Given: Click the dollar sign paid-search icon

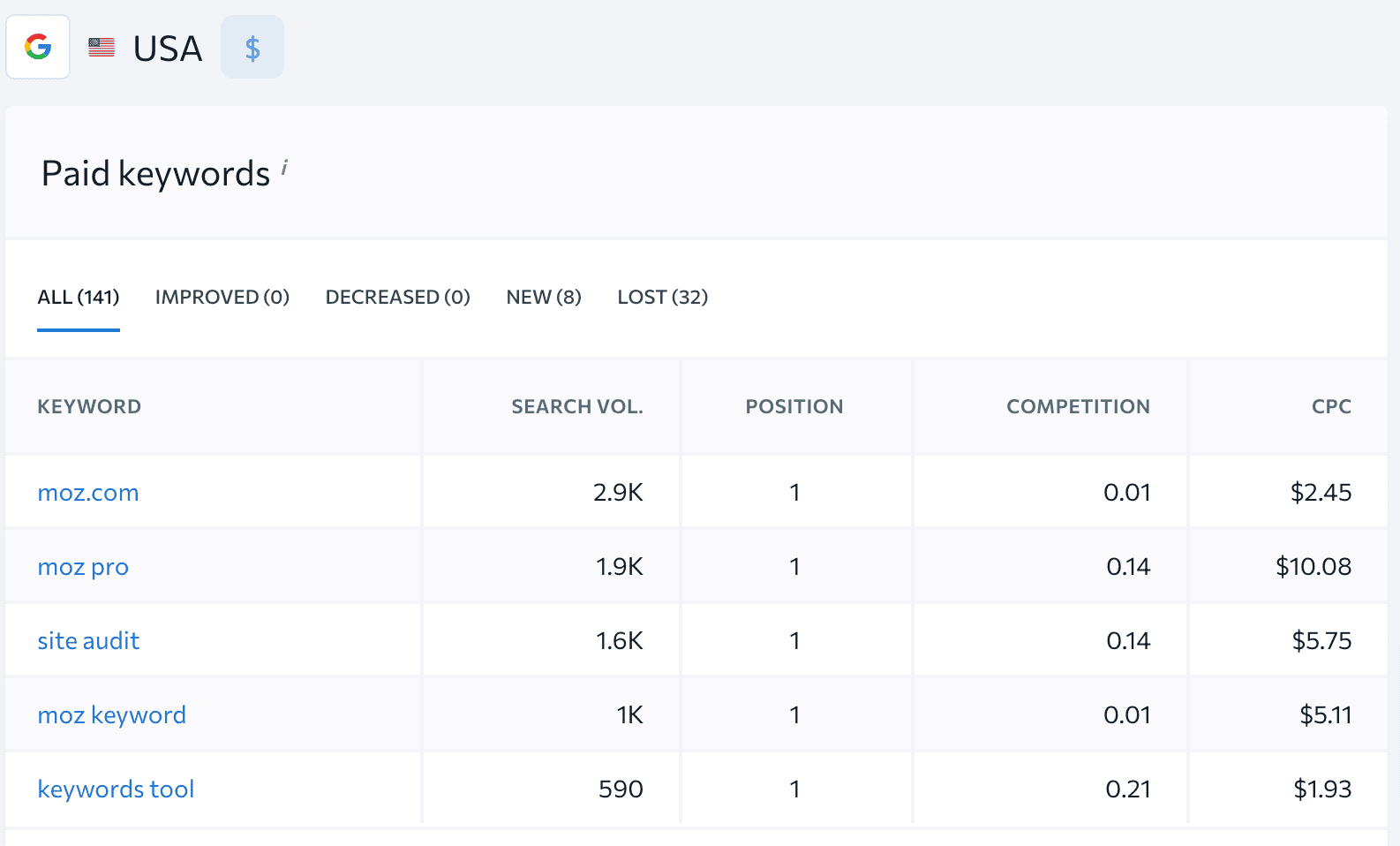Looking at the screenshot, I should (x=252, y=47).
